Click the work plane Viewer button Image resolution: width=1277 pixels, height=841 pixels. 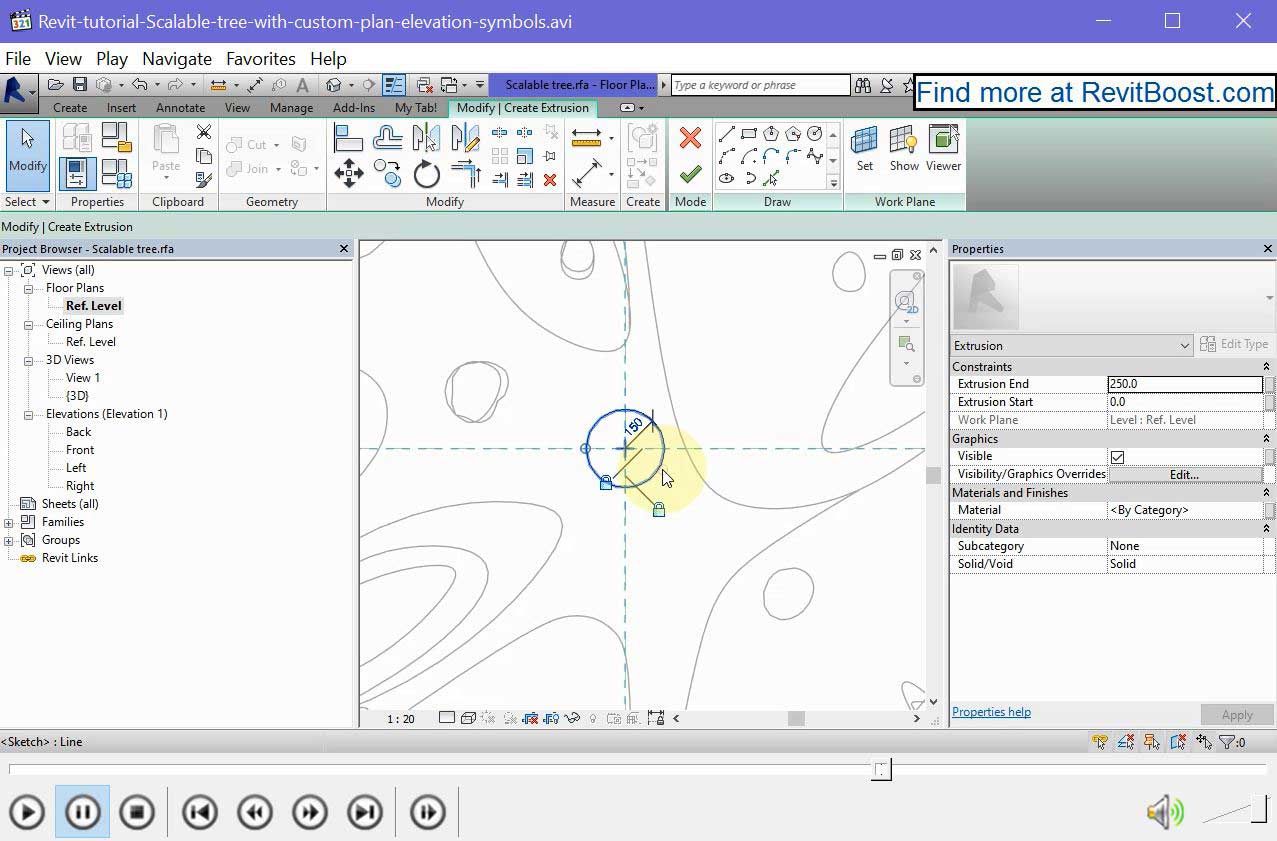943,149
